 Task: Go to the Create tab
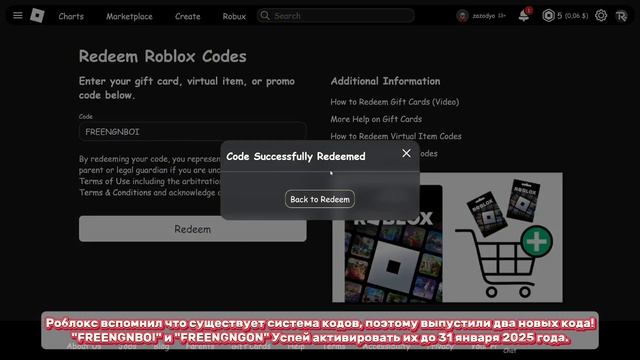(x=188, y=16)
